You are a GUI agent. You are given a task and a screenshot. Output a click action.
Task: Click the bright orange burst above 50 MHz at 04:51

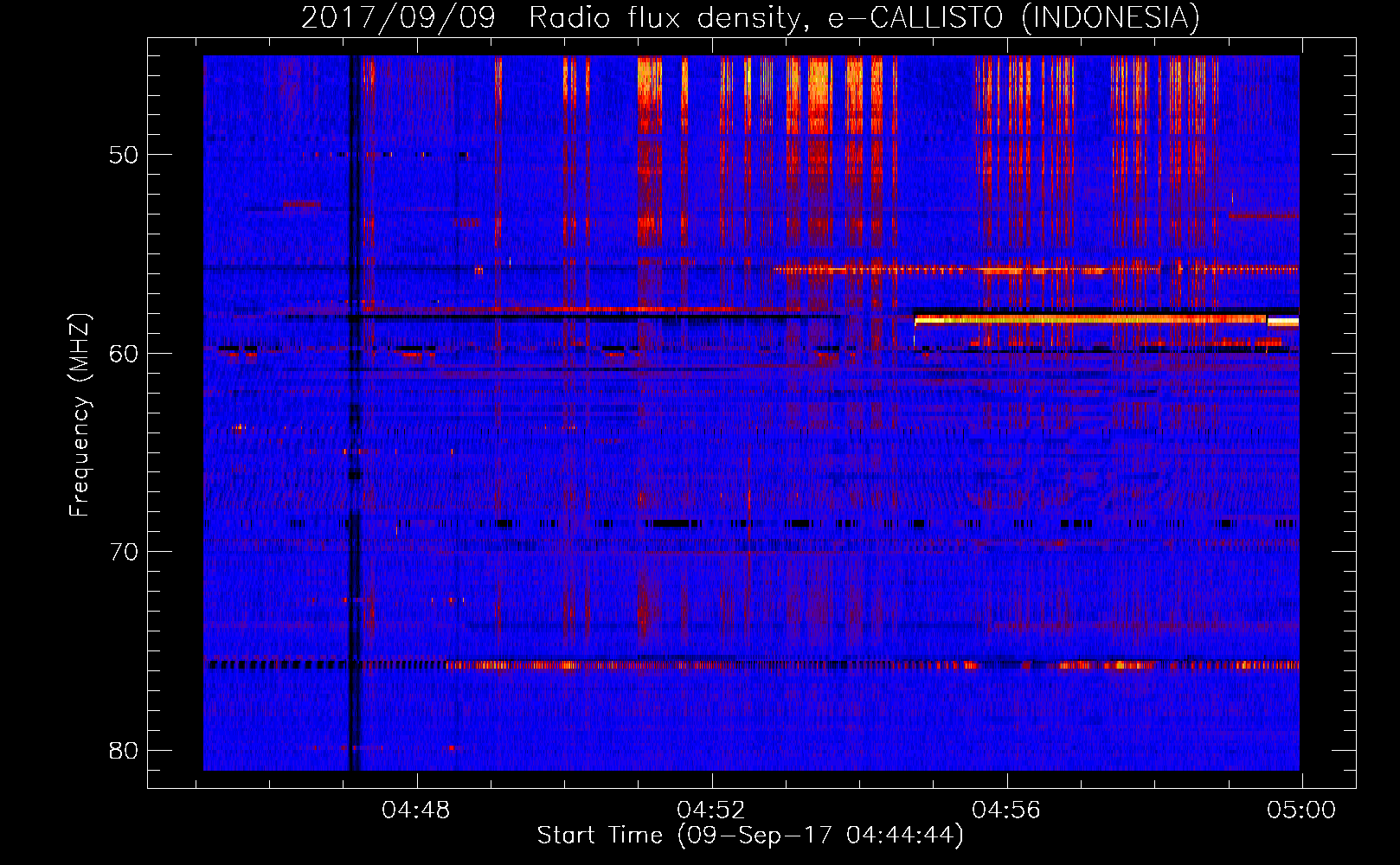(x=649, y=95)
